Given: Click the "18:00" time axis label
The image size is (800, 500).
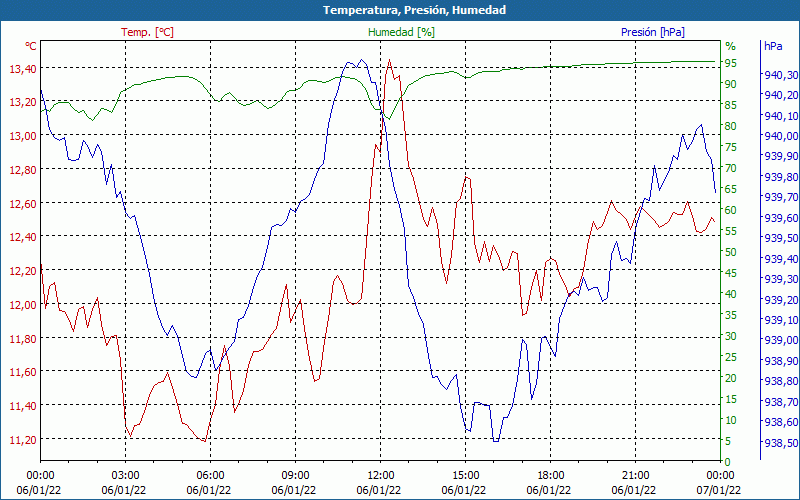Looking at the screenshot, I should (x=551, y=476).
